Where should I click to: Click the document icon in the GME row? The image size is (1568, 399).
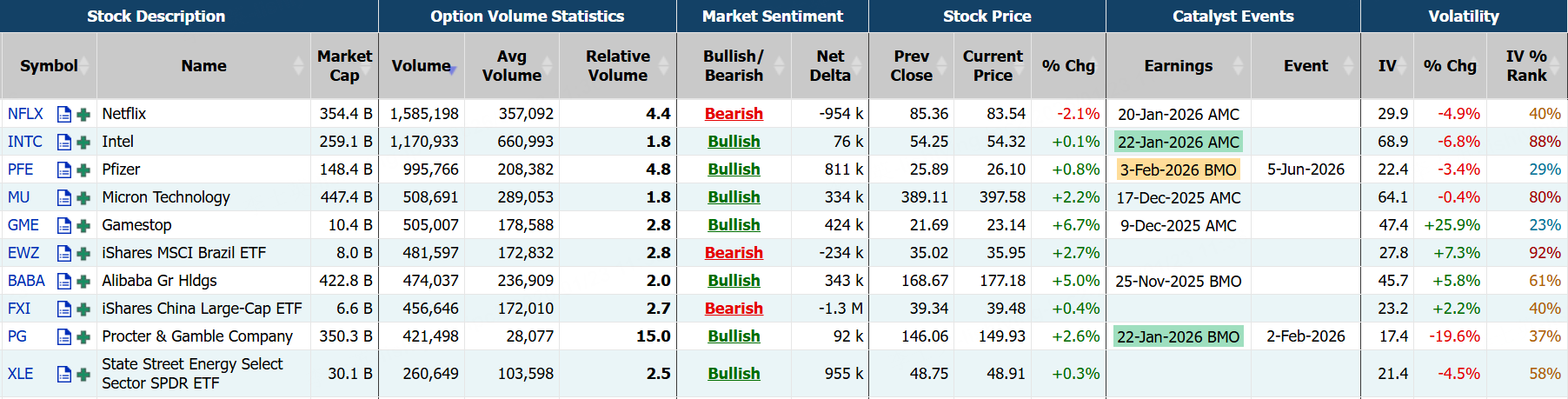point(63,225)
